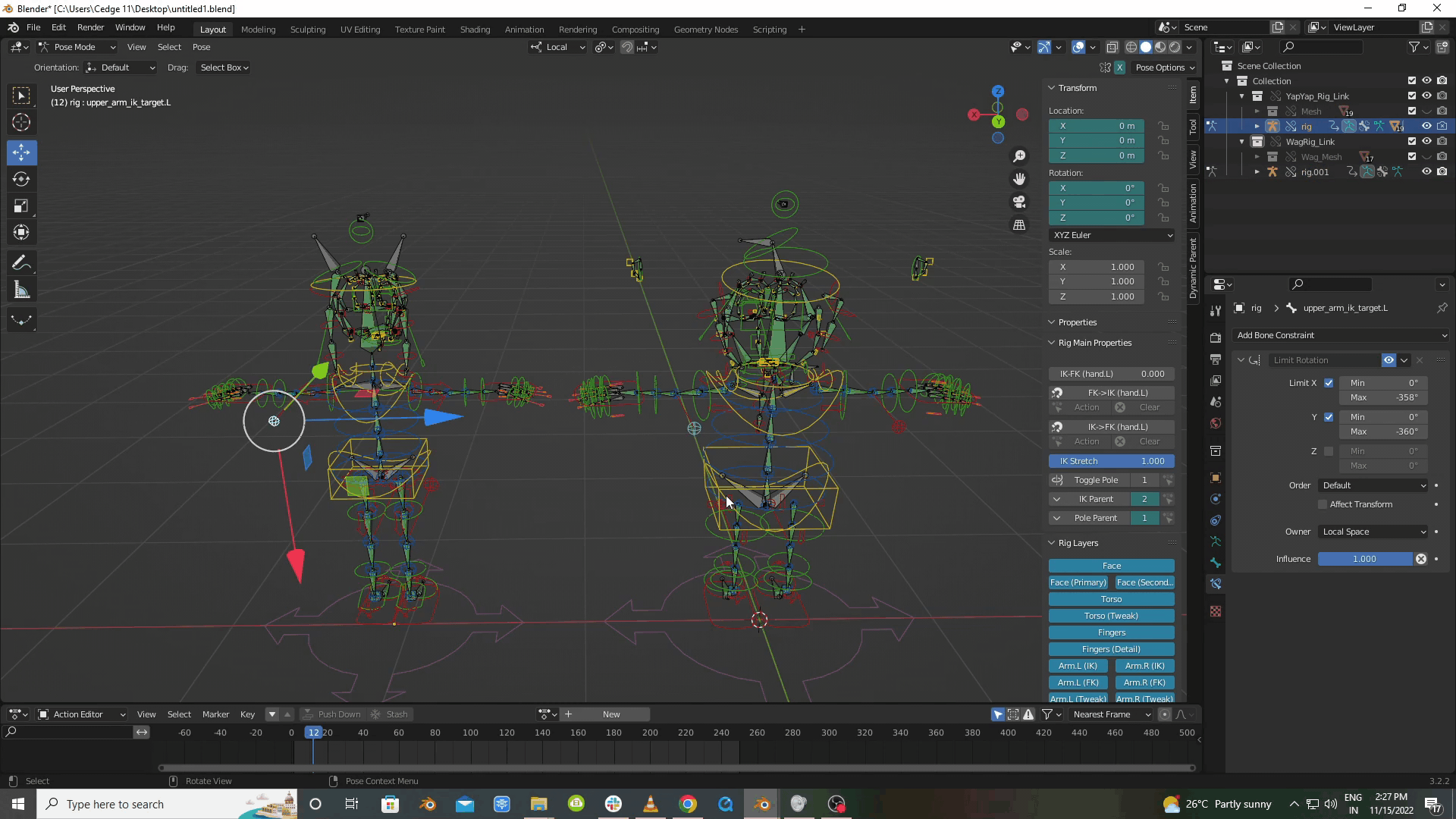Open Owner Local Space dropdown
The width and height of the screenshot is (1456, 819).
pos(1373,532)
